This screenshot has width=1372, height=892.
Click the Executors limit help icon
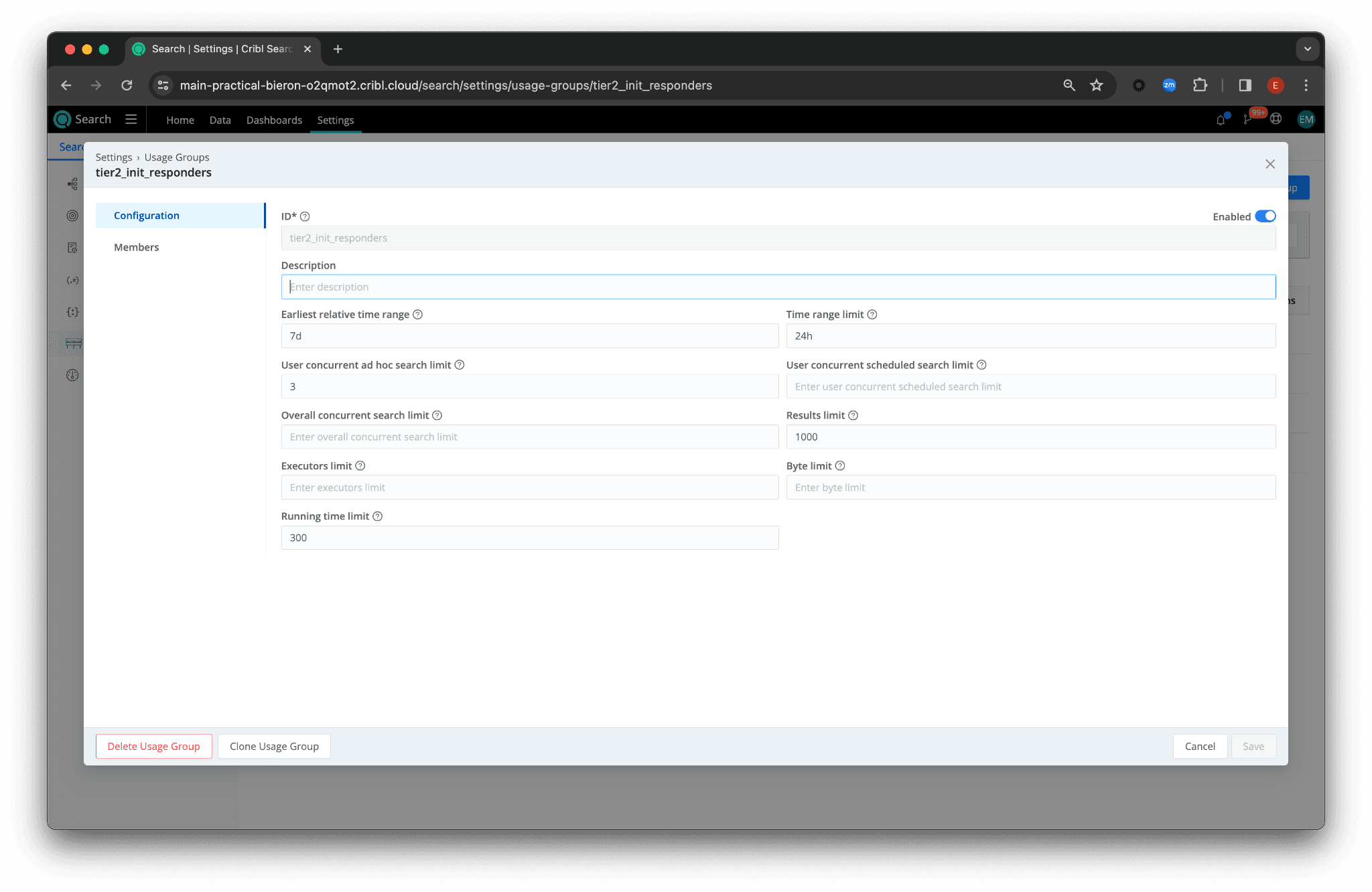(360, 466)
